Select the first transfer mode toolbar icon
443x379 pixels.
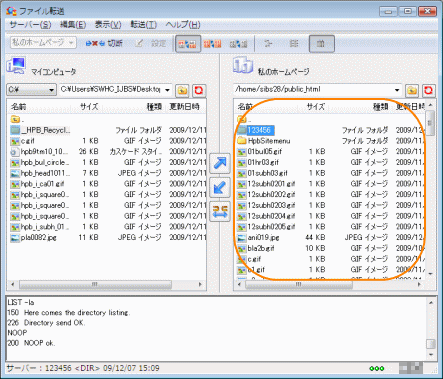(188, 44)
